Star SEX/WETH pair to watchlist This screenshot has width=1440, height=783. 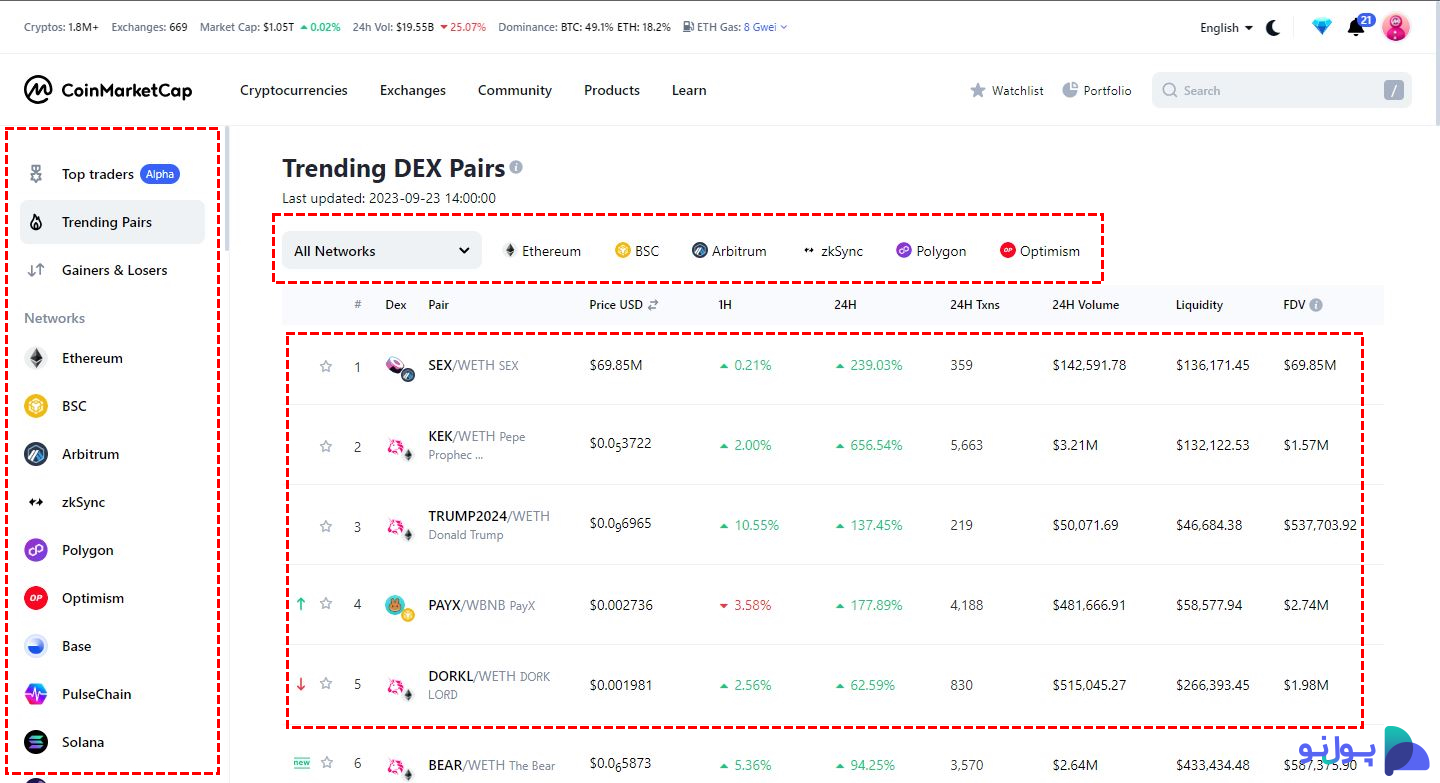point(325,366)
